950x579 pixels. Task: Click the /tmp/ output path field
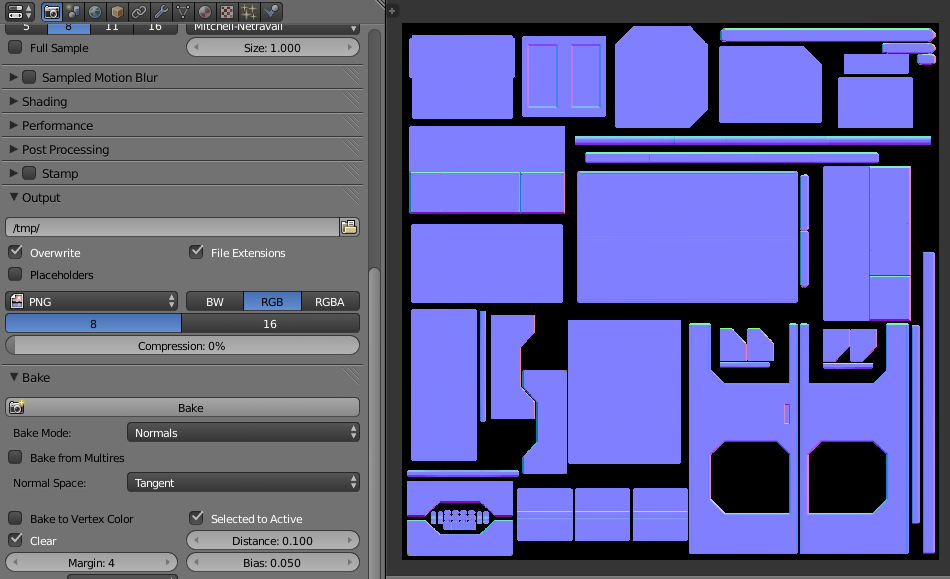pos(172,227)
